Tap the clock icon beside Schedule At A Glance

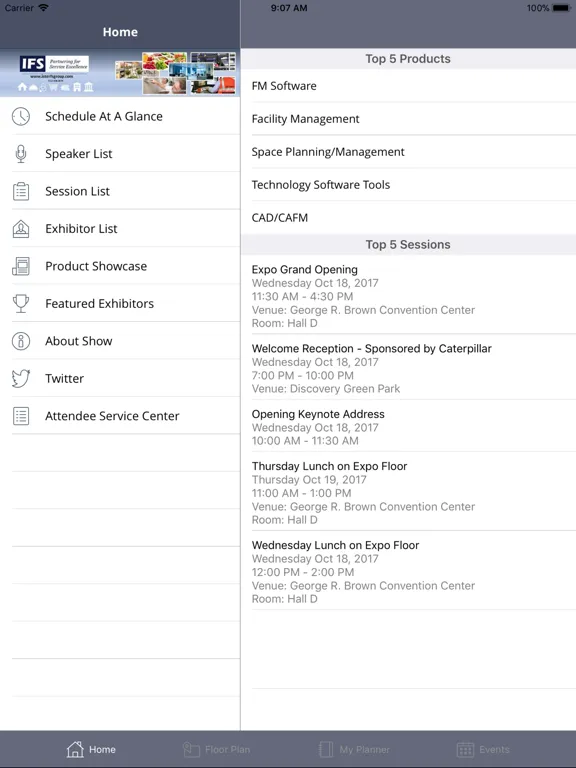[x=21, y=117]
